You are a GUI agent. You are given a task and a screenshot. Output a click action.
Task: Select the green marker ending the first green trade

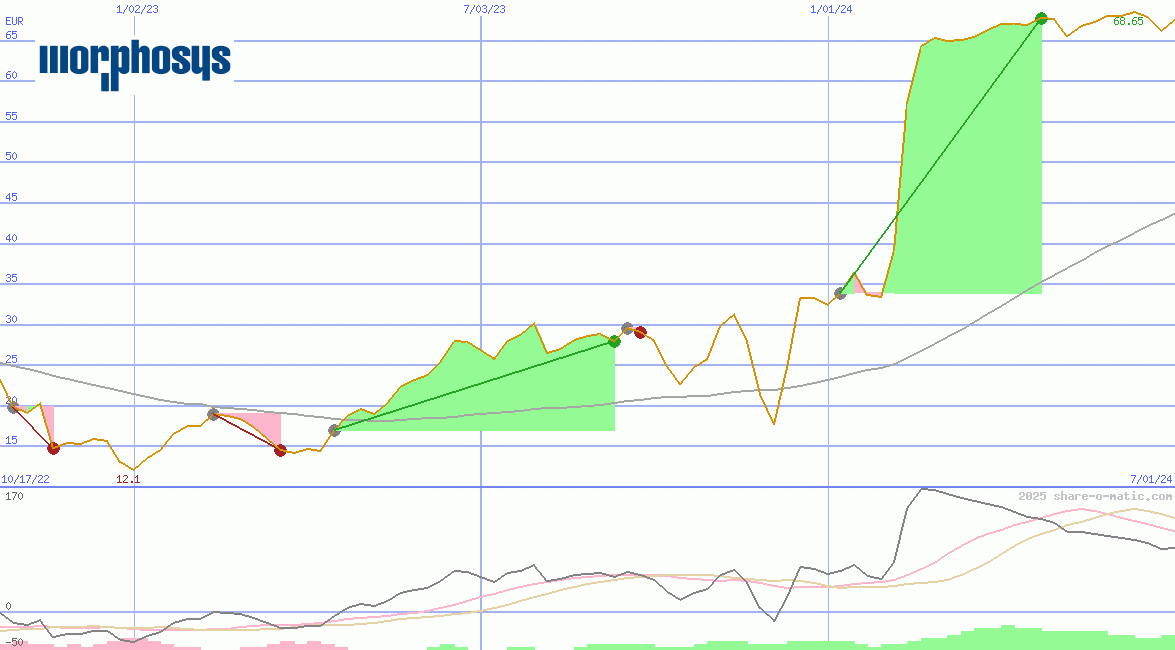[x=614, y=341]
